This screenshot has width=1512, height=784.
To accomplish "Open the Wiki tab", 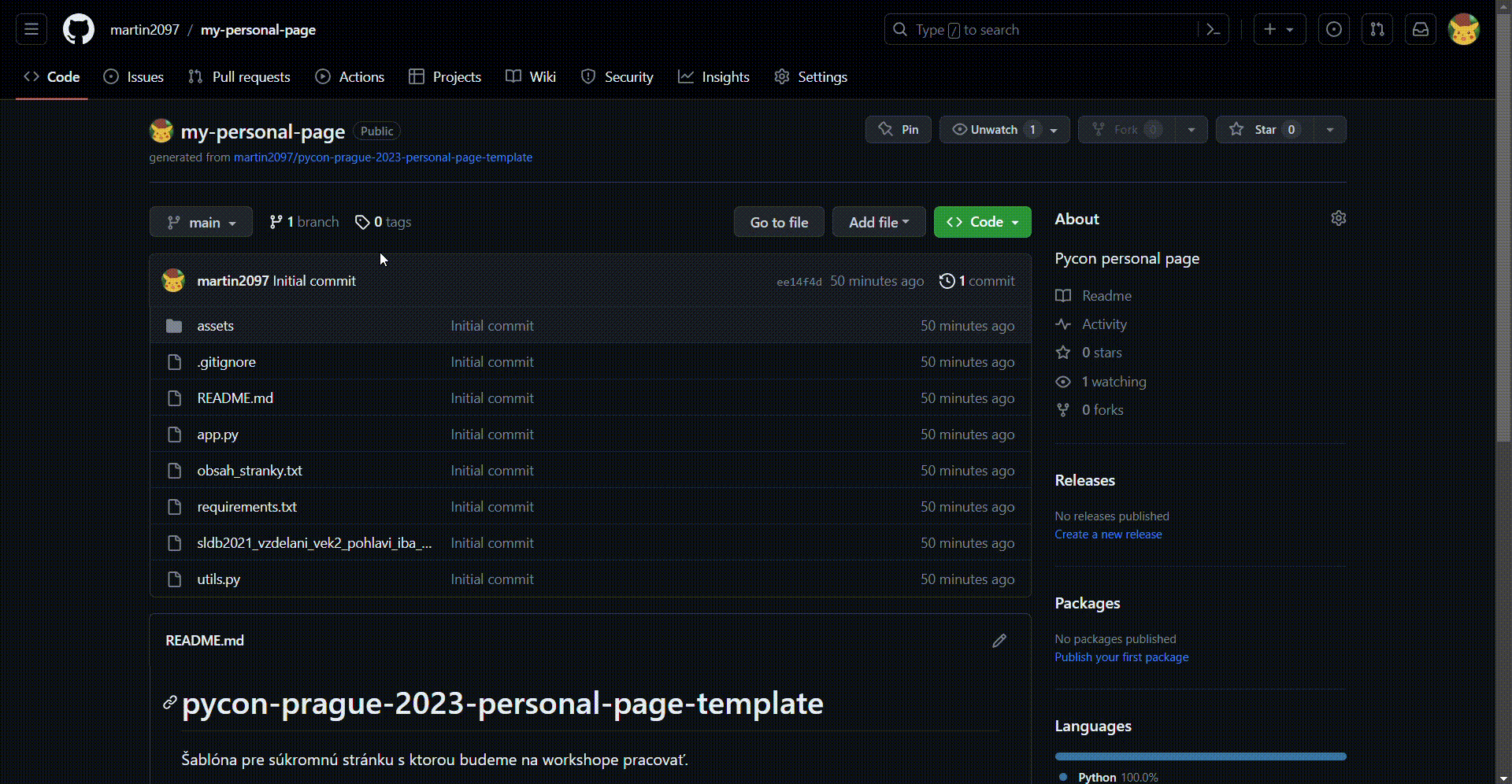I will point(531,77).
